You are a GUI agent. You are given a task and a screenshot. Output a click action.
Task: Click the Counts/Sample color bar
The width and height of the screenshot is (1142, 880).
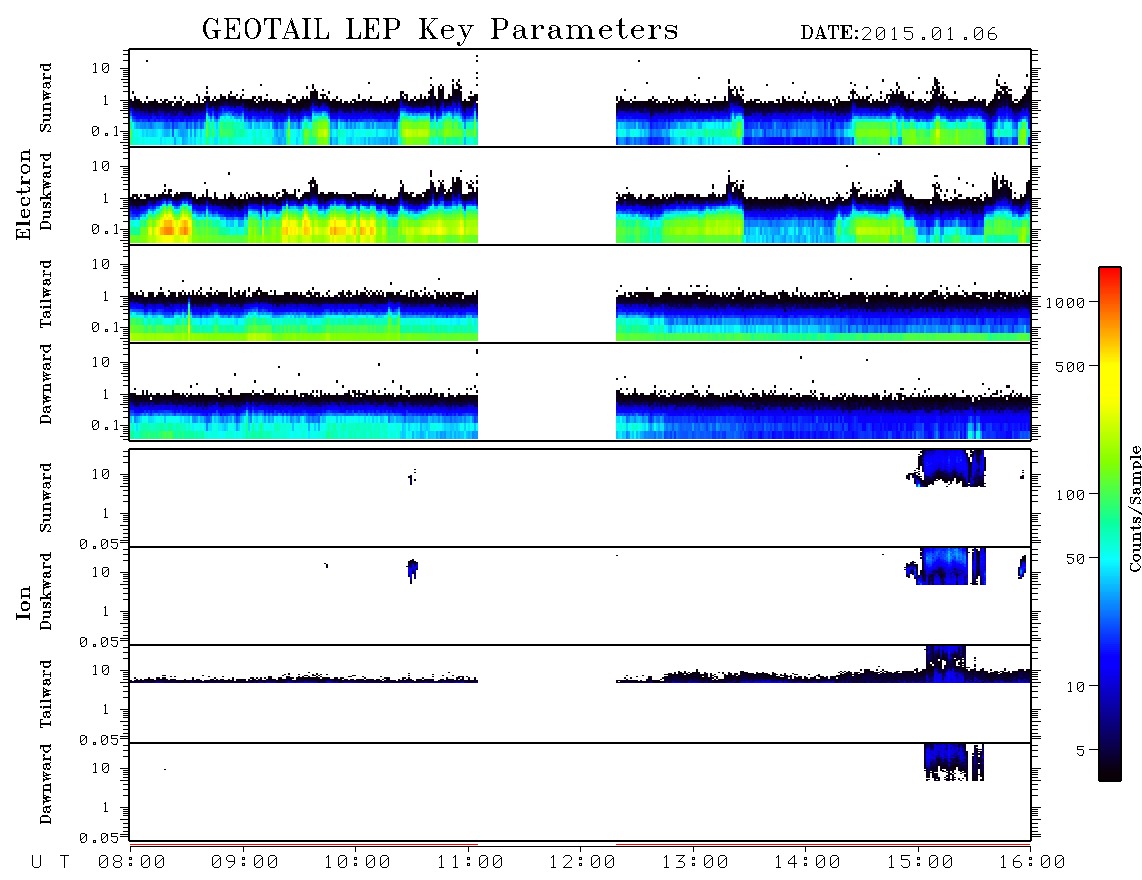[x=1110, y=525]
